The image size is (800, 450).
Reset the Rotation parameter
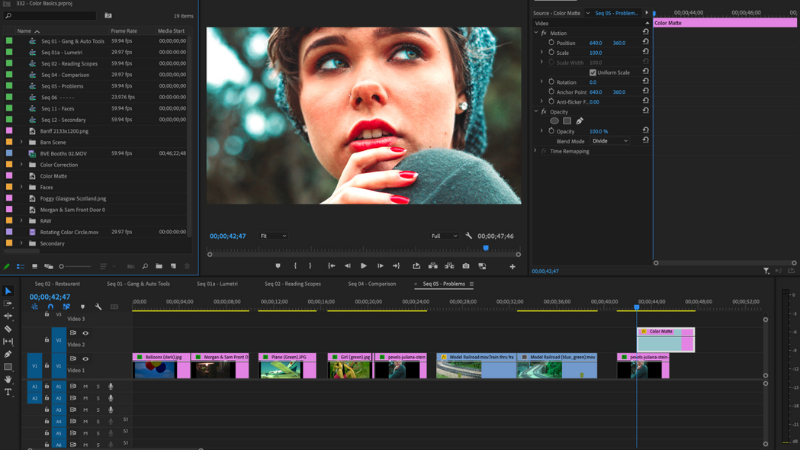click(645, 82)
